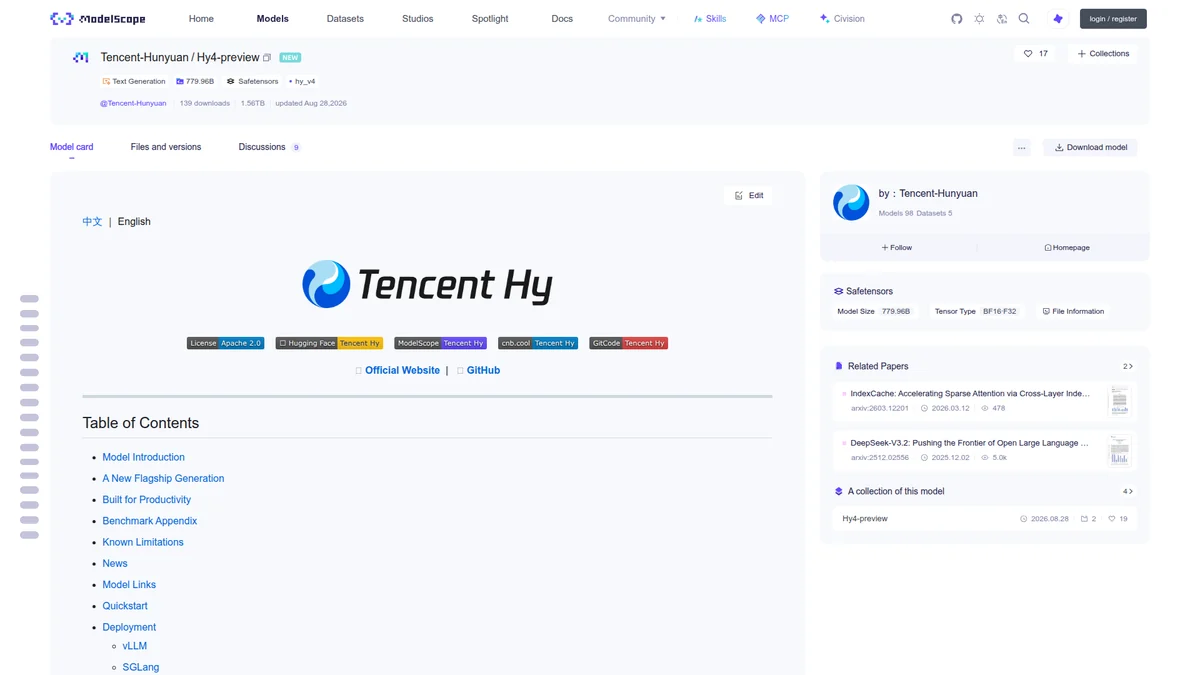Open the Official Website link
Screen dimensions: 1200x675
(402, 370)
